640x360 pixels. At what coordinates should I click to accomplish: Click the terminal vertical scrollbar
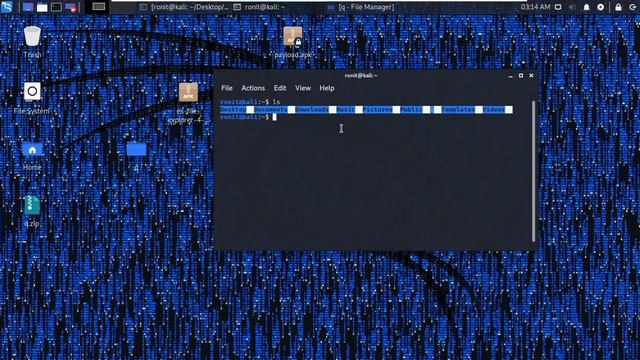(x=533, y=171)
